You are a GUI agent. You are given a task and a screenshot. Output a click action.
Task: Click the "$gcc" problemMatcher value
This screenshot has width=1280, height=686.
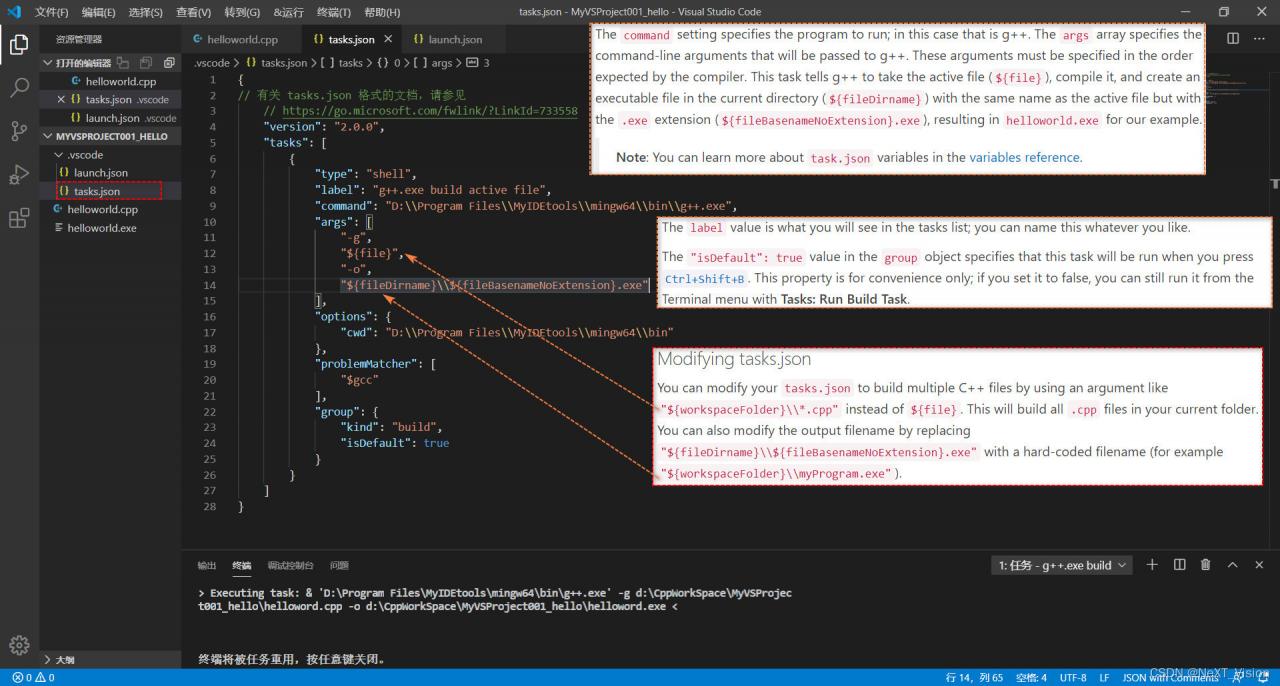[x=359, y=380]
